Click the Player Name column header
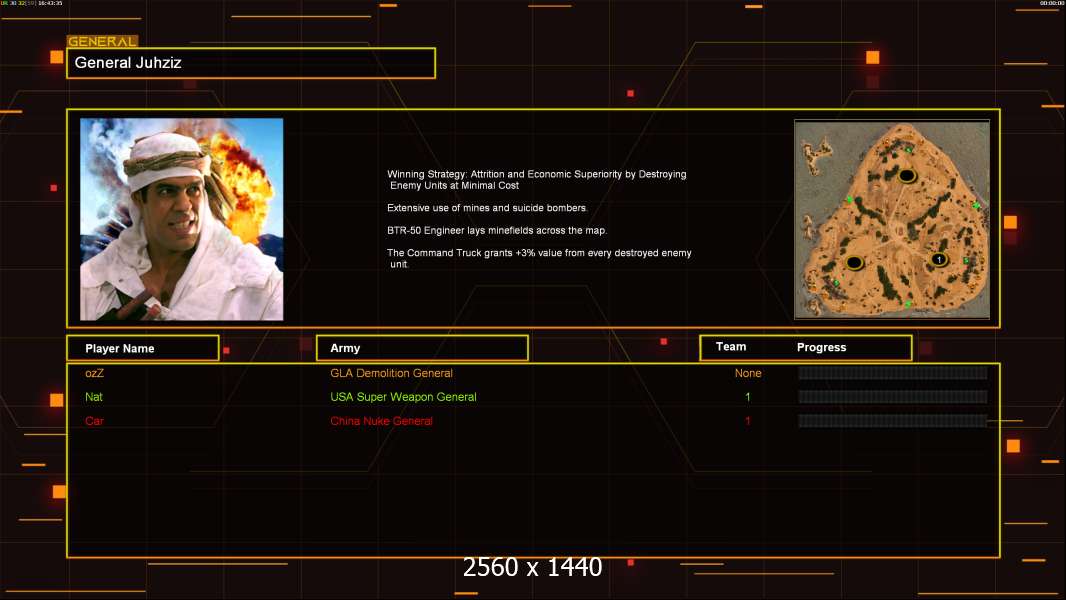 pyautogui.click(x=143, y=348)
